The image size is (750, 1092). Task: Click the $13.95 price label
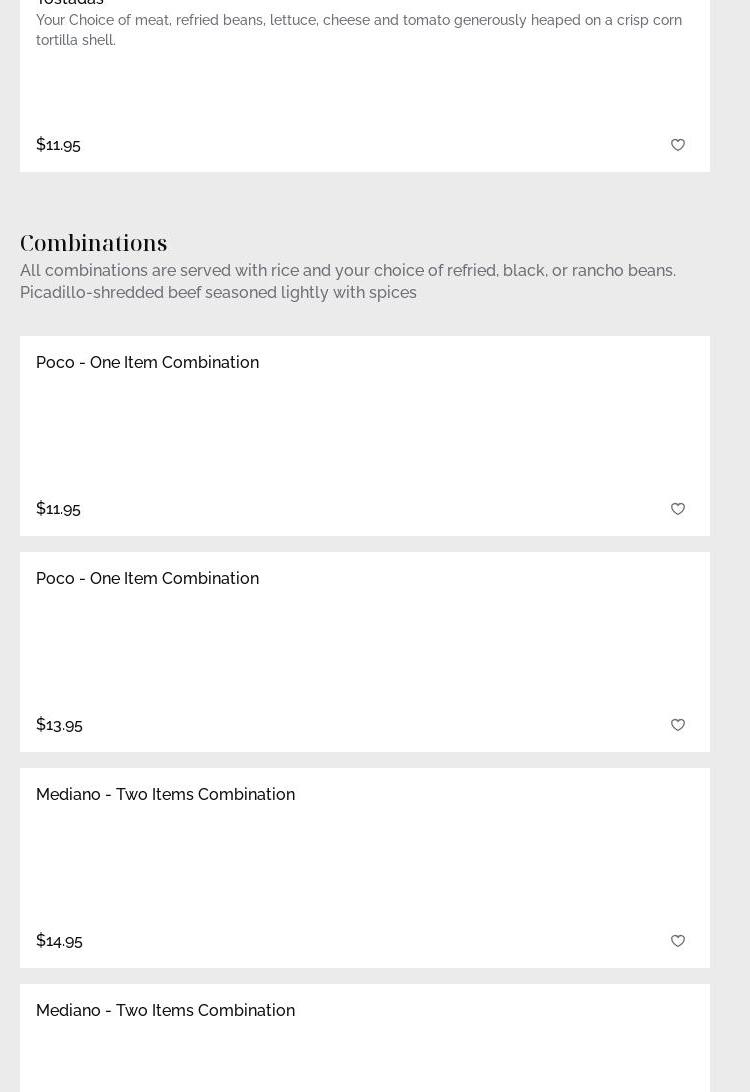(x=59, y=725)
